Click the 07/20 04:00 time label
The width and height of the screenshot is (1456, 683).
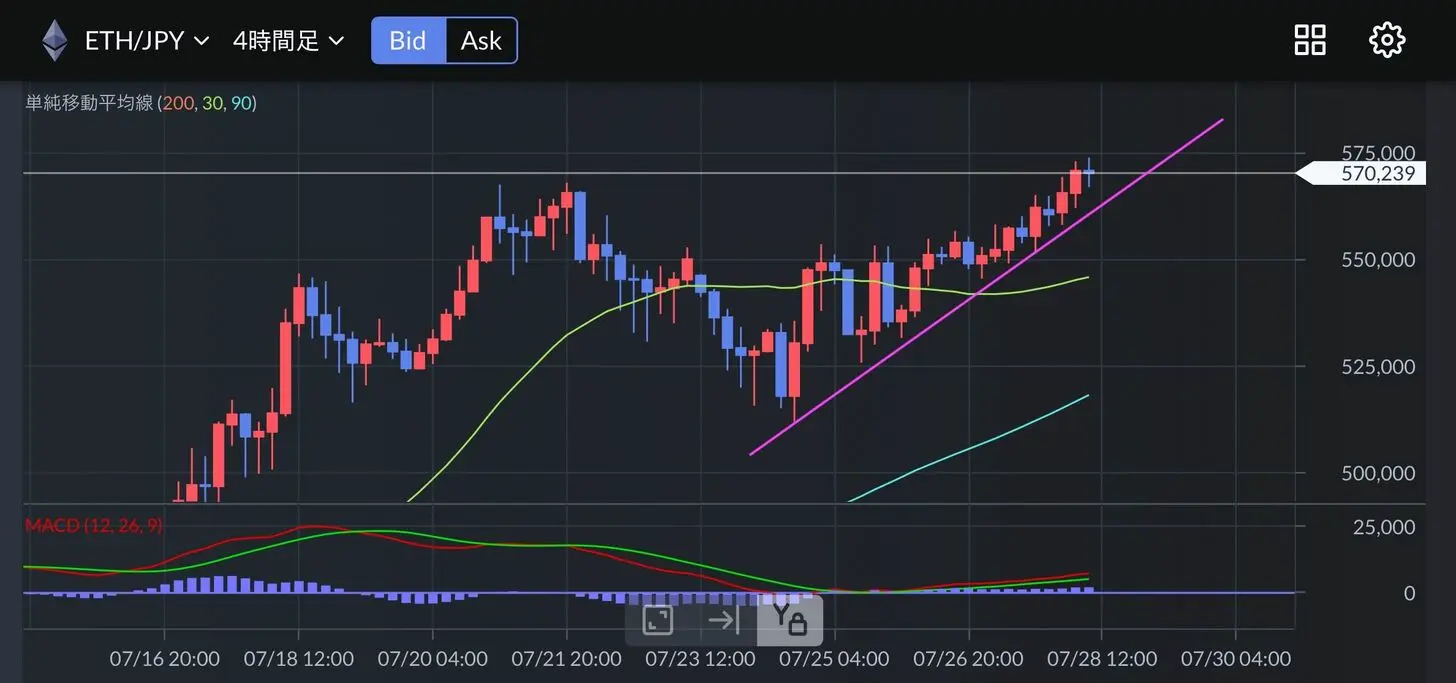click(x=433, y=660)
